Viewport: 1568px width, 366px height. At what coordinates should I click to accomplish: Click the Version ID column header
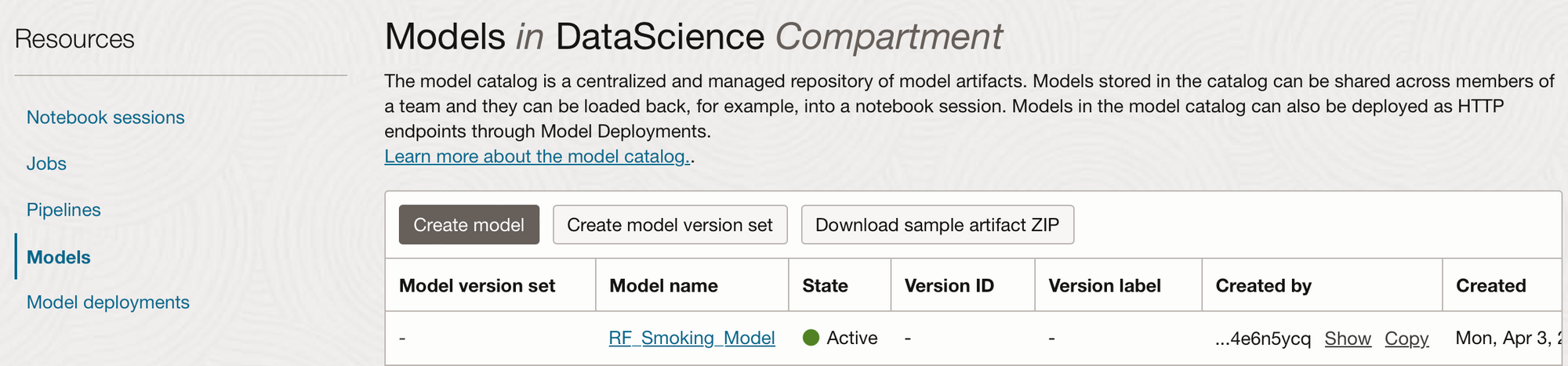pos(949,286)
